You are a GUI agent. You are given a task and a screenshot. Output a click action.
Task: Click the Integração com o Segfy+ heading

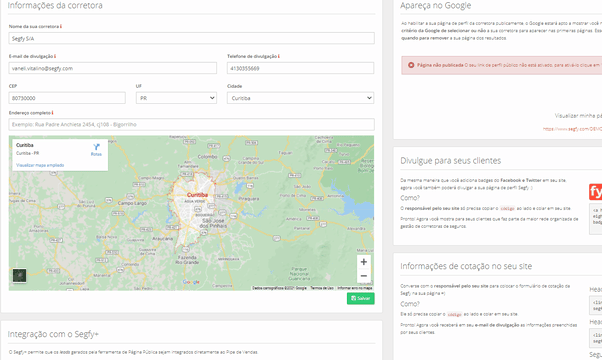[53, 334]
